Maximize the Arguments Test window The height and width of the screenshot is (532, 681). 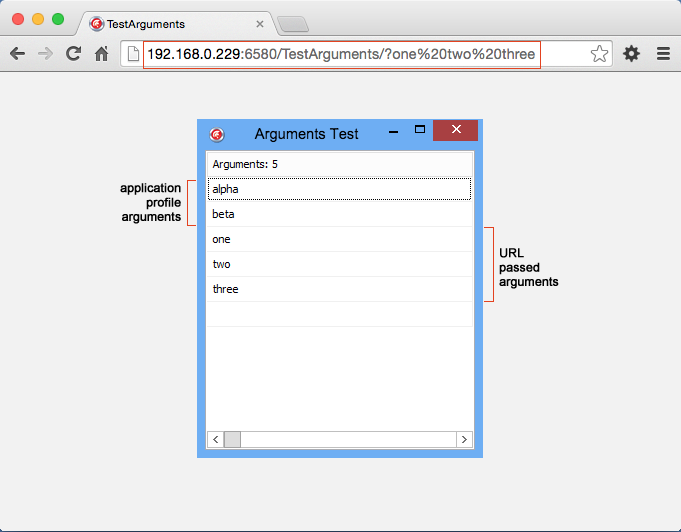420,130
